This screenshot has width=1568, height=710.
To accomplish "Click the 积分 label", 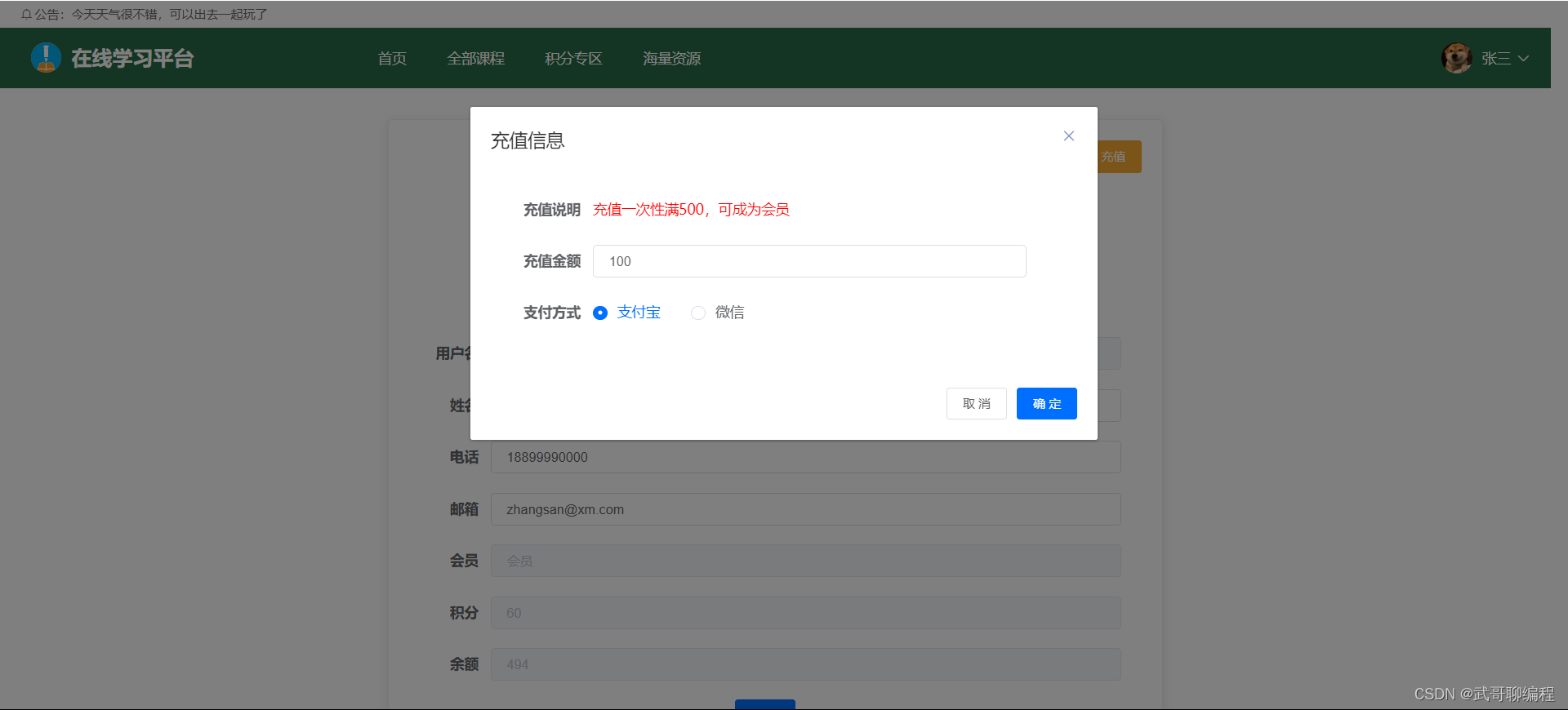I will pos(464,613).
